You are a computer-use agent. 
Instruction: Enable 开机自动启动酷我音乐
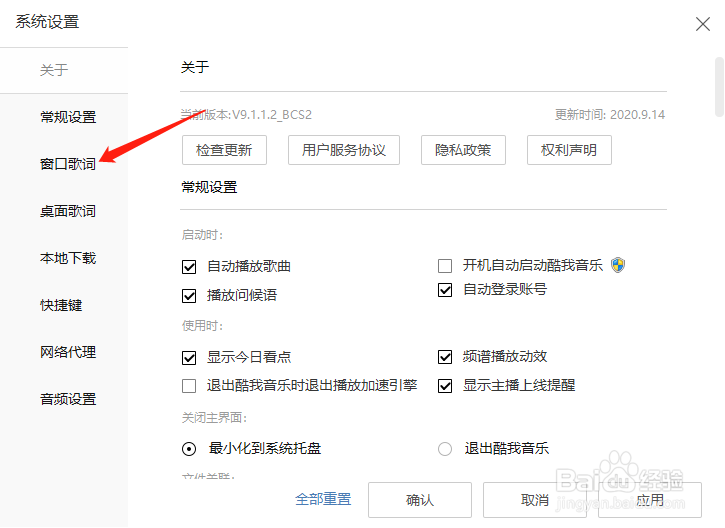[x=445, y=266]
